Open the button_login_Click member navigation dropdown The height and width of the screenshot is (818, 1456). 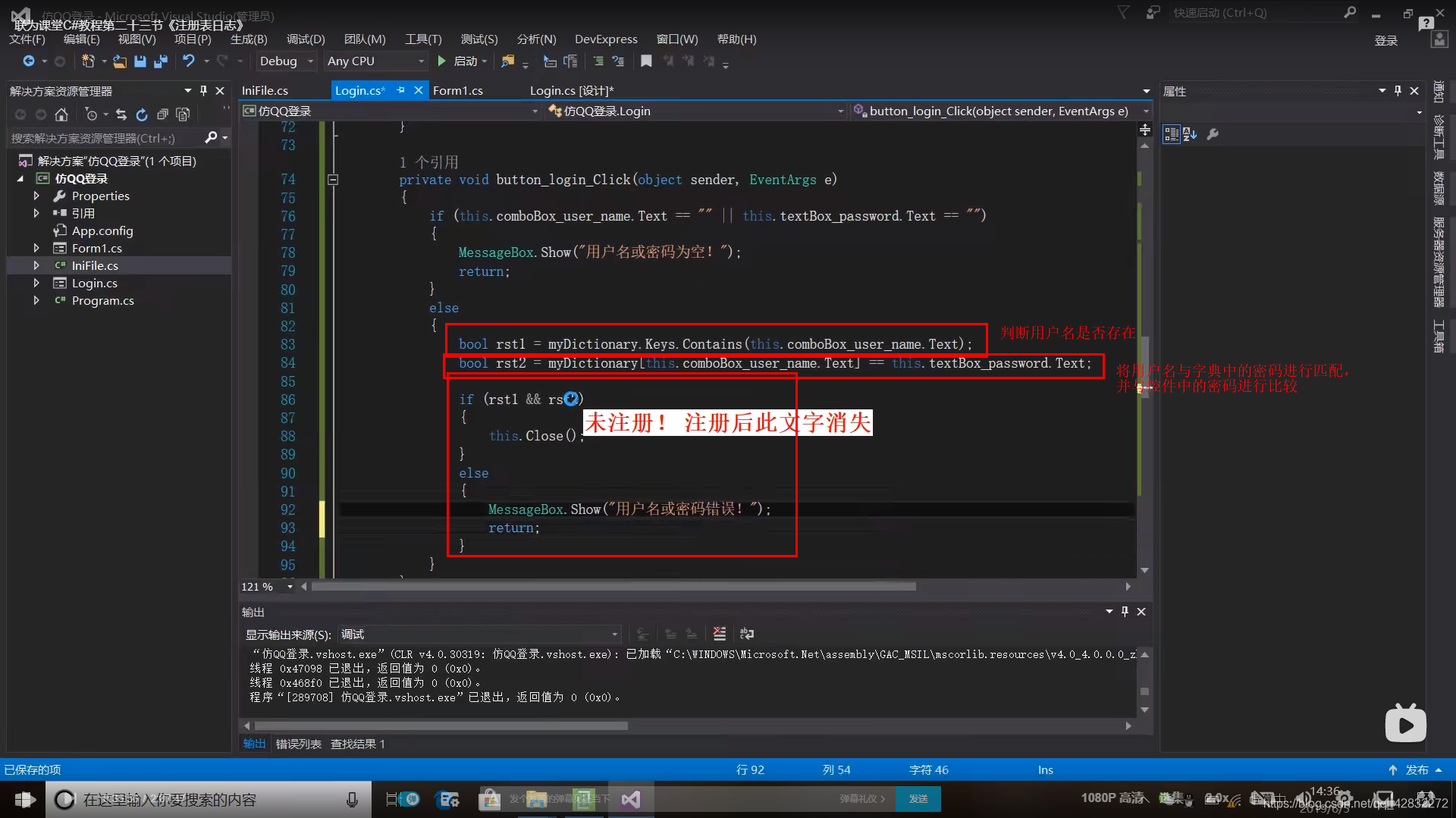pyautogui.click(x=1001, y=111)
